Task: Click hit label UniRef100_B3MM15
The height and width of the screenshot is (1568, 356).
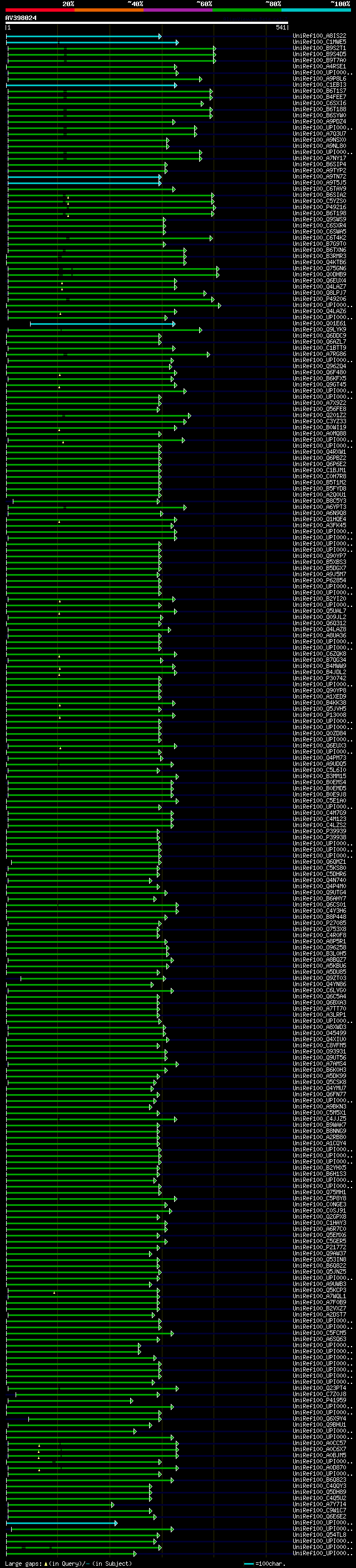Action: pyautogui.click(x=319, y=776)
